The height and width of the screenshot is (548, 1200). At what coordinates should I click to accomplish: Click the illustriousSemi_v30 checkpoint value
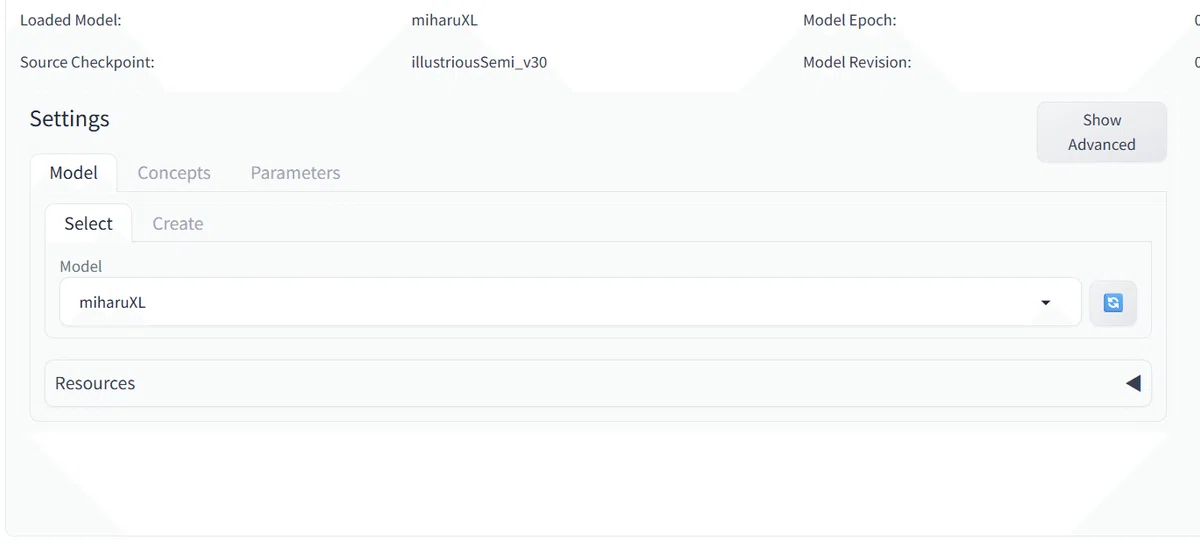coord(479,62)
